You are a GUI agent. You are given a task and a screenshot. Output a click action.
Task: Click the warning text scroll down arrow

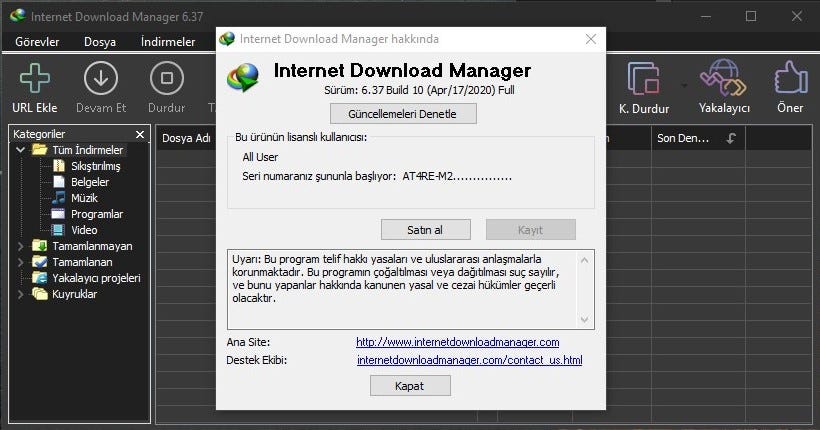[585, 319]
